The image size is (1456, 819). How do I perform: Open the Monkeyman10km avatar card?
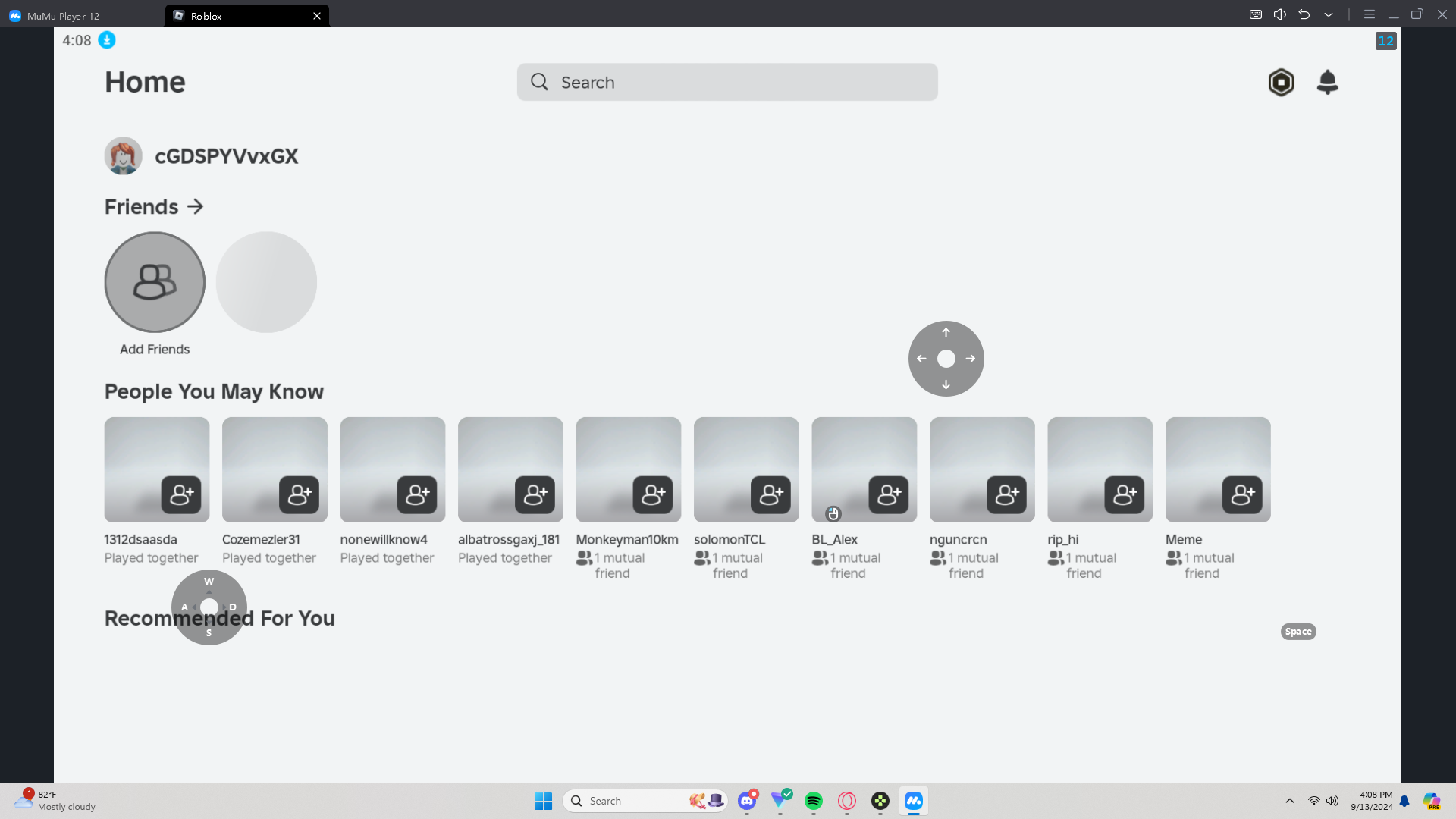coord(629,469)
